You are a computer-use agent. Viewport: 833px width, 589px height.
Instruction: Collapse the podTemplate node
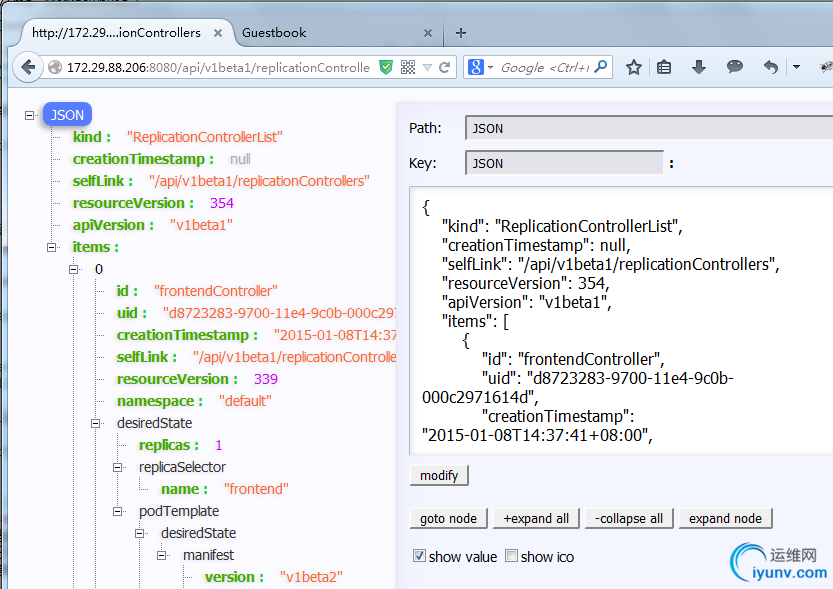pos(118,511)
